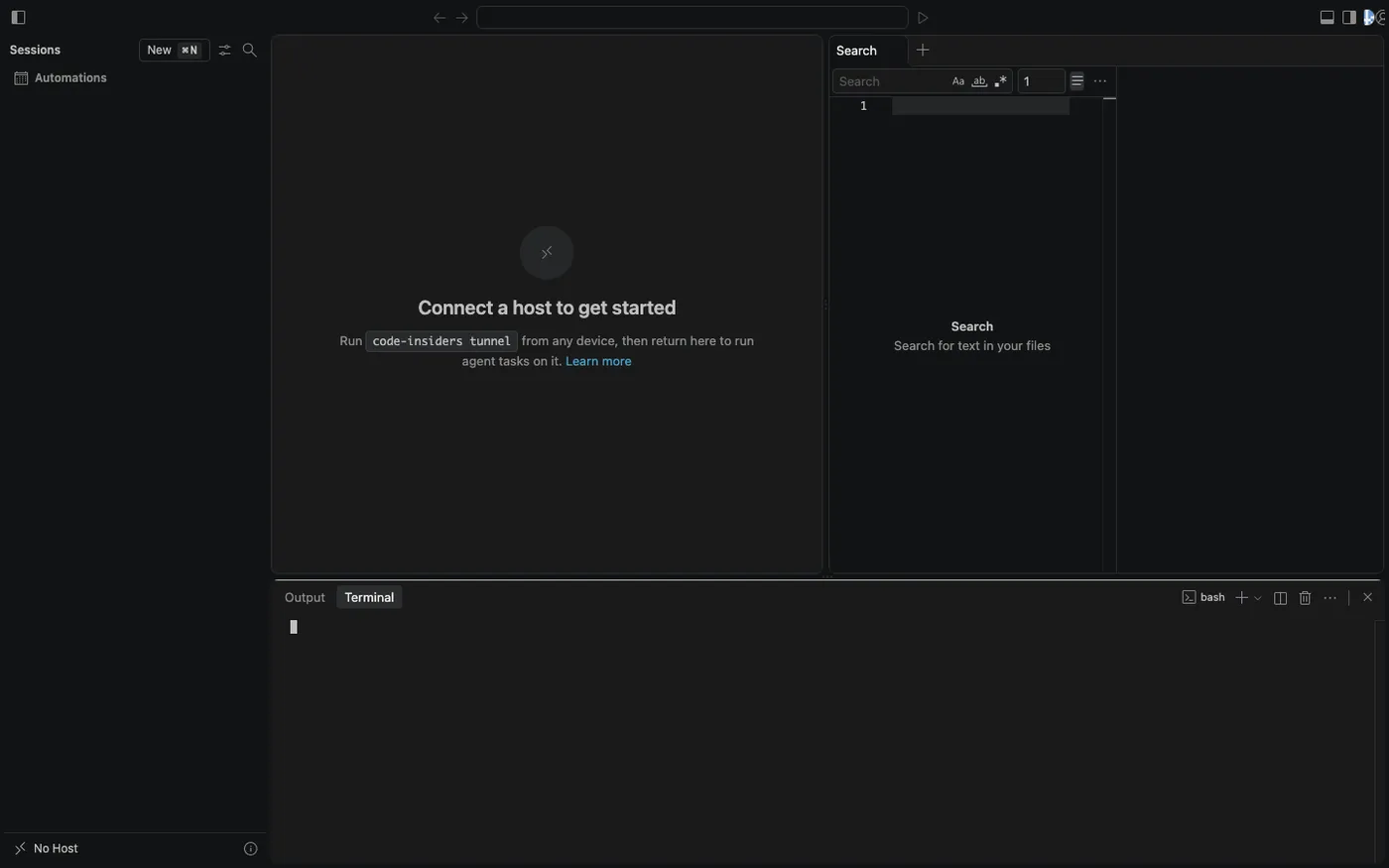The height and width of the screenshot is (868, 1389).
Task: Open terminal panel more actions ellipsis
Action: 1329,597
